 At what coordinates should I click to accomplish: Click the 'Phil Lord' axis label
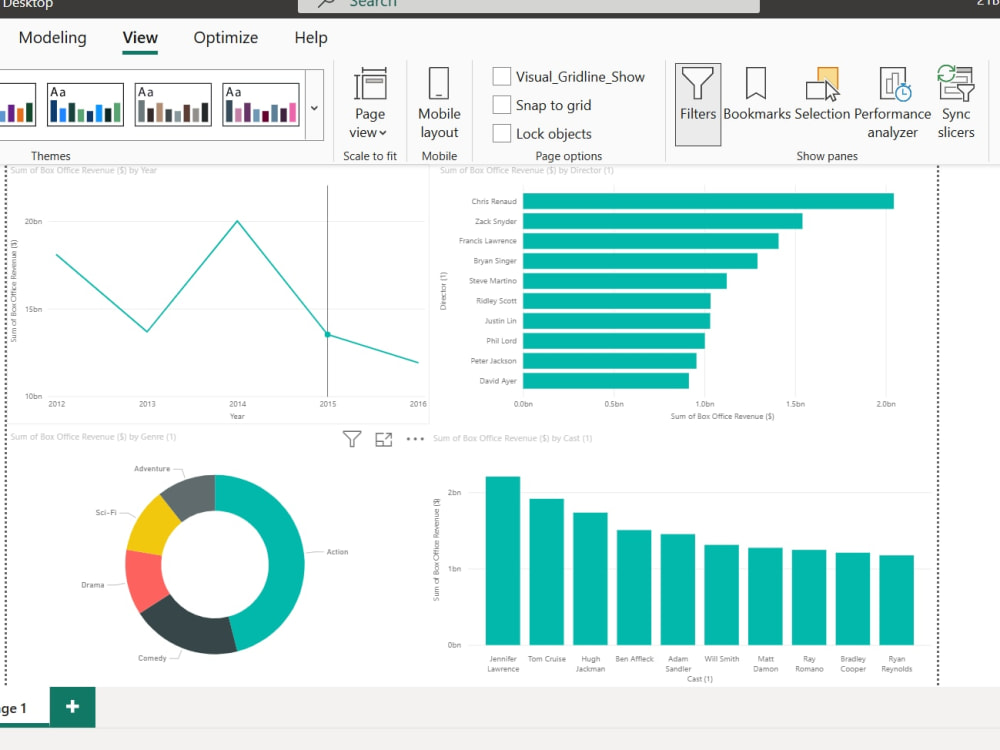coord(501,341)
